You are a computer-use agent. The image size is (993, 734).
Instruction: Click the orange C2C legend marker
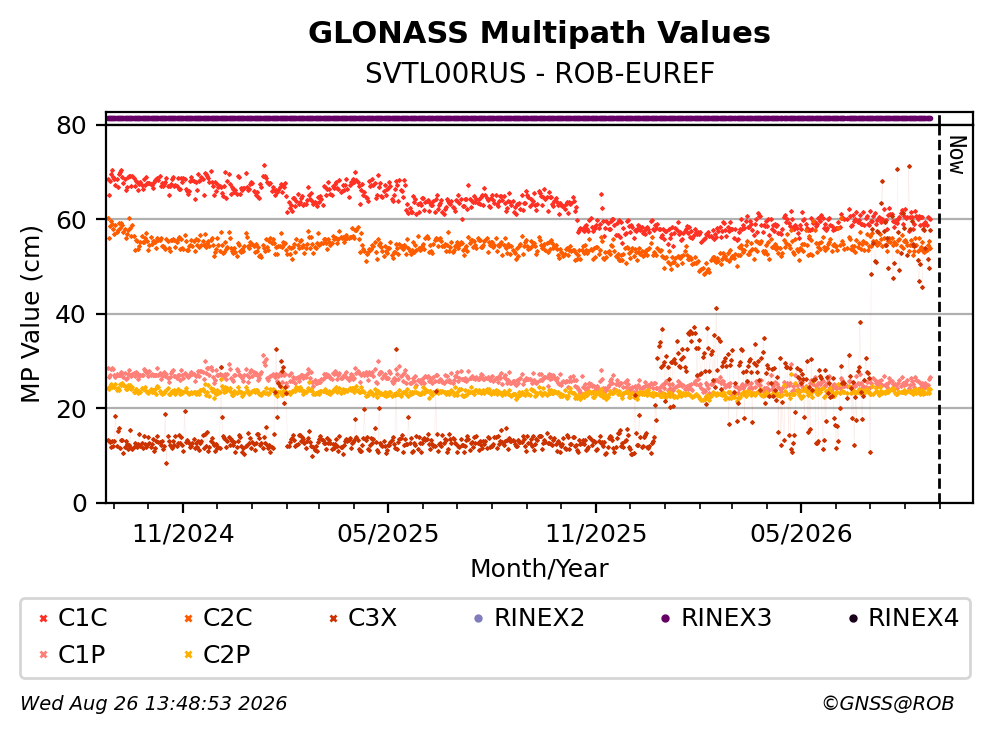point(188,619)
